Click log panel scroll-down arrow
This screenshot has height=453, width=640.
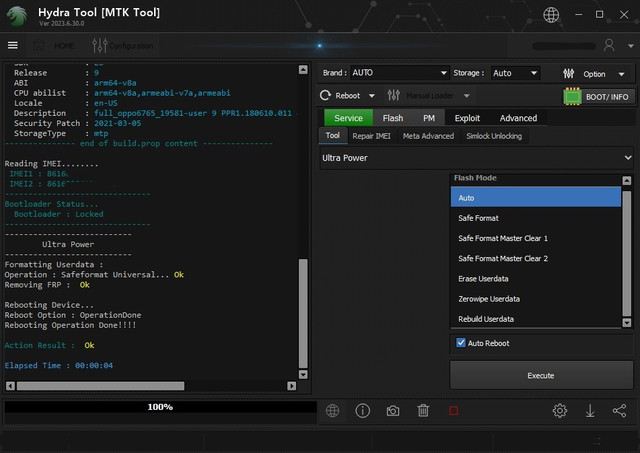(x=303, y=374)
